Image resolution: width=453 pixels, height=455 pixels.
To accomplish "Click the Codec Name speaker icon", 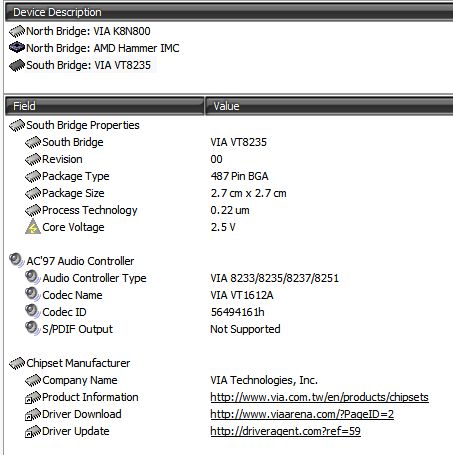I will point(33,294).
